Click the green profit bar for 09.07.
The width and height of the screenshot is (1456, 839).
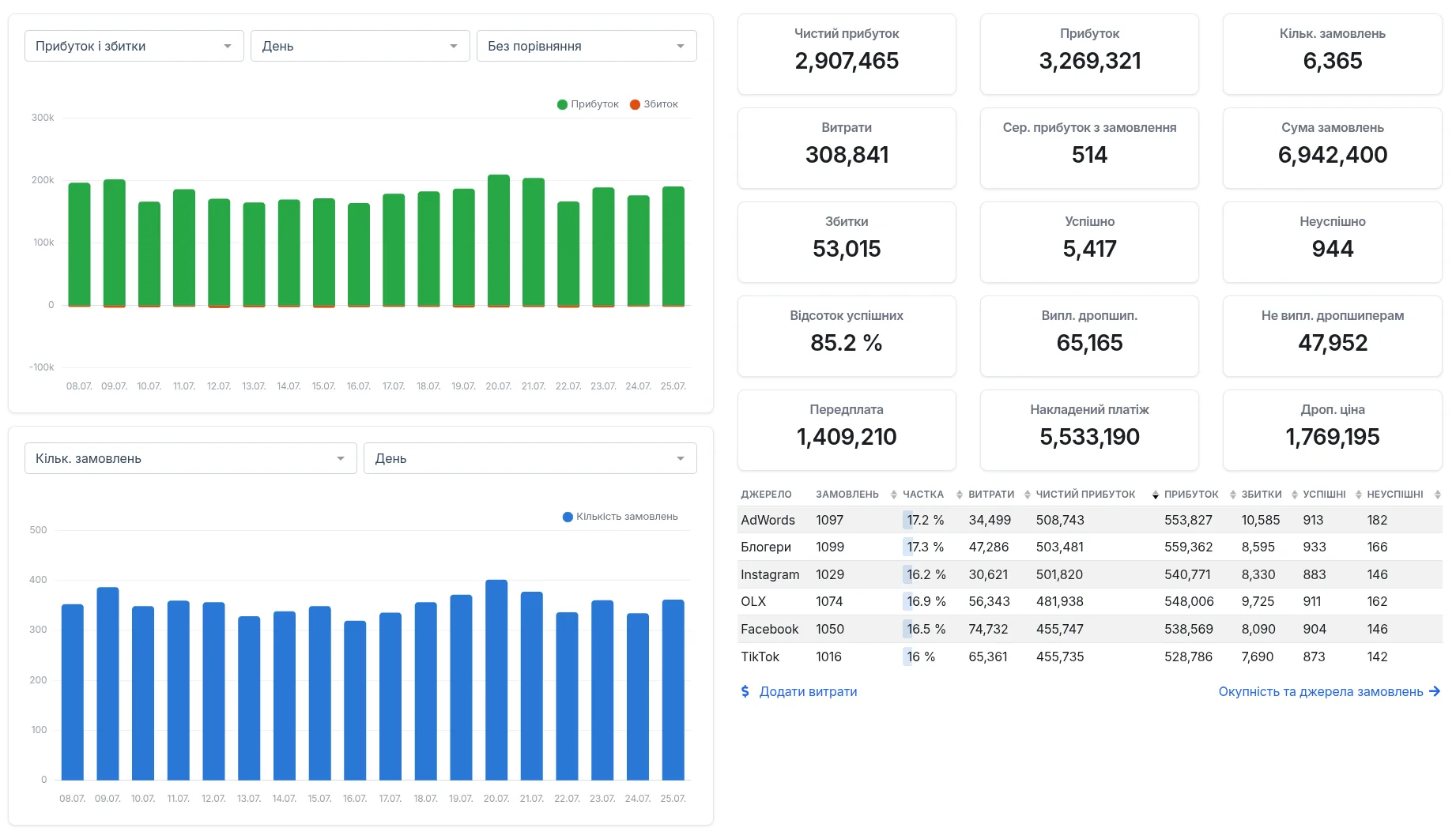tap(115, 243)
